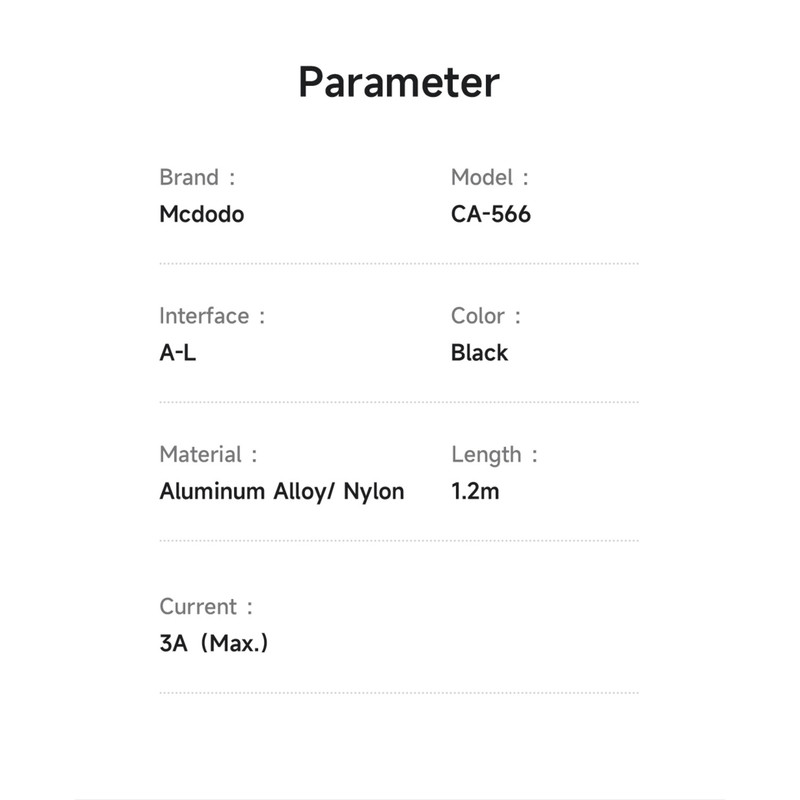Click the Parameter heading
Viewport: 800px width, 800px height.
tap(398, 83)
